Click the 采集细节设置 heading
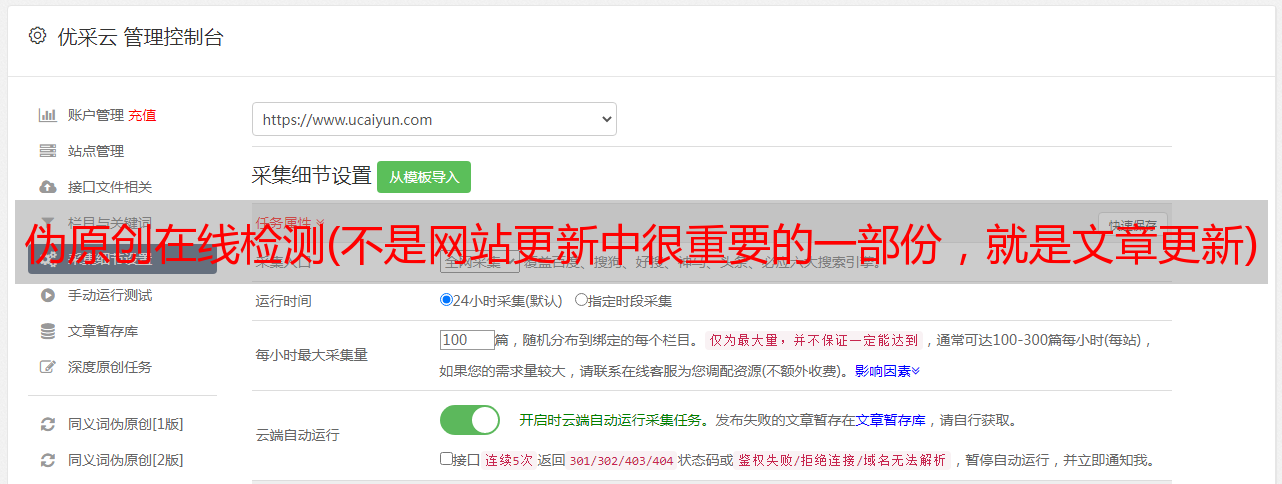The width and height of the screenshot is (1282, 484). tap(312, 176)
